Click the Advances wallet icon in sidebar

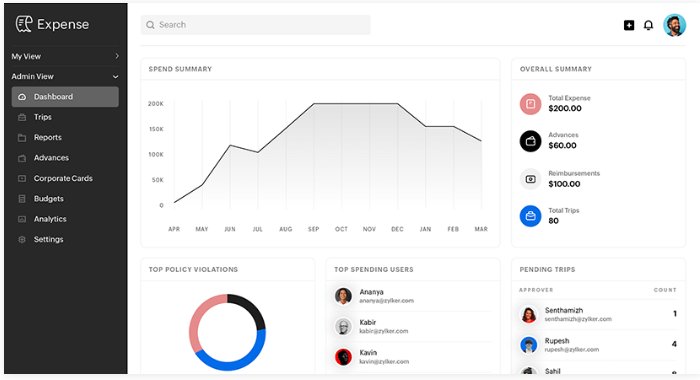pyautogui.click(x=22, y=158)
